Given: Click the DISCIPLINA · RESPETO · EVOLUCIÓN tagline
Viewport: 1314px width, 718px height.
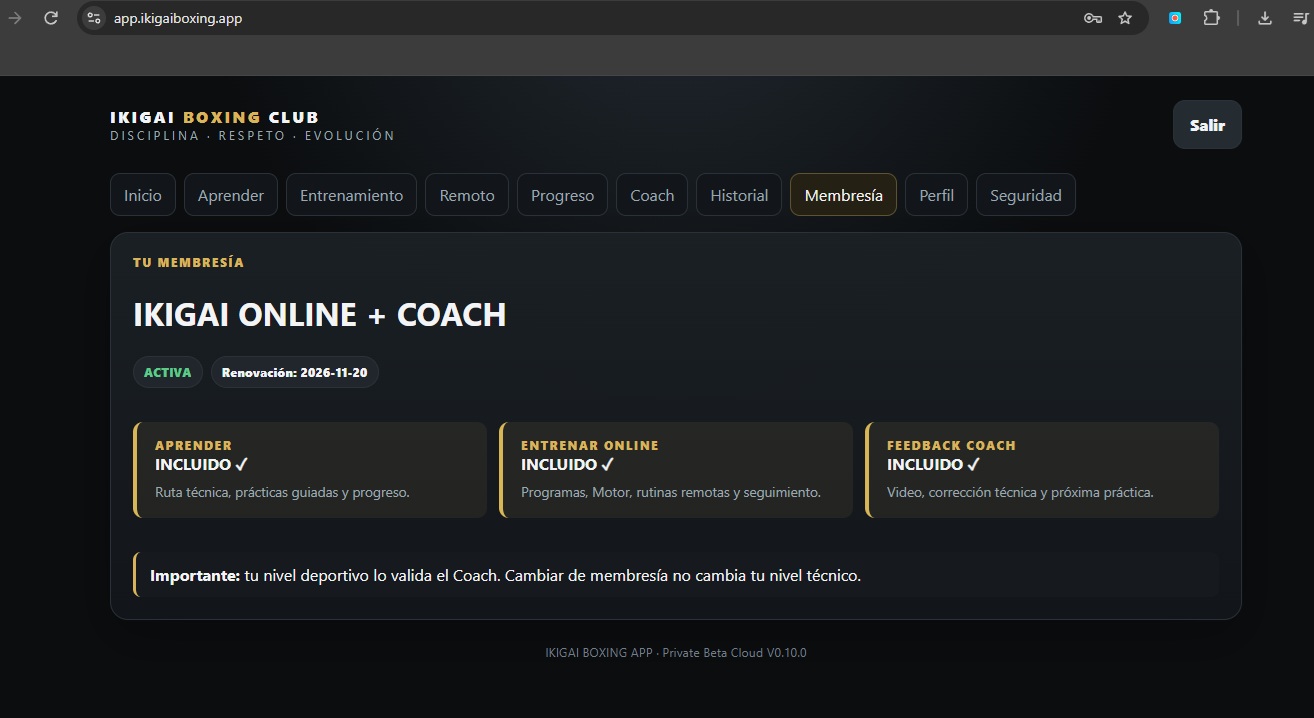Looking at the screenshot, I should pyautogui.click(x=253, y=136).
